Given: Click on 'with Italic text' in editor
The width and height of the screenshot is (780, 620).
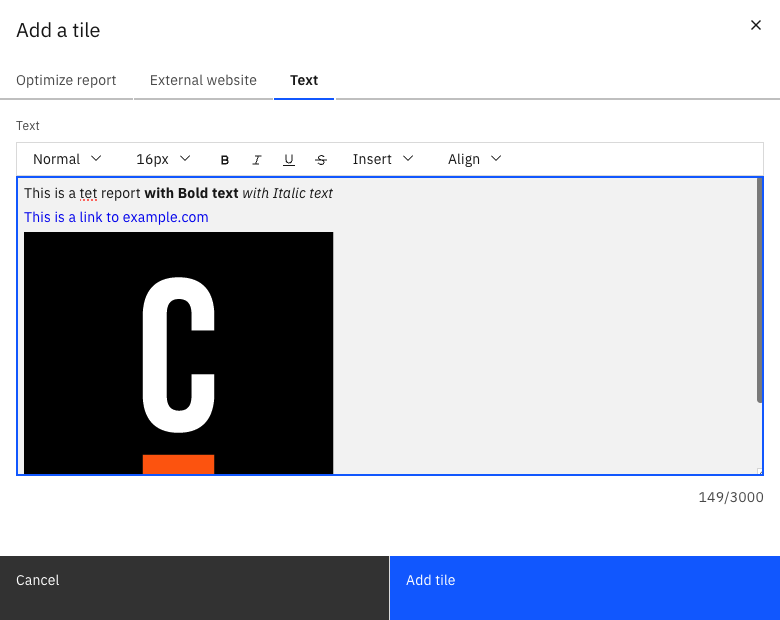Looking at the screenshot, I should coord(288,193).
